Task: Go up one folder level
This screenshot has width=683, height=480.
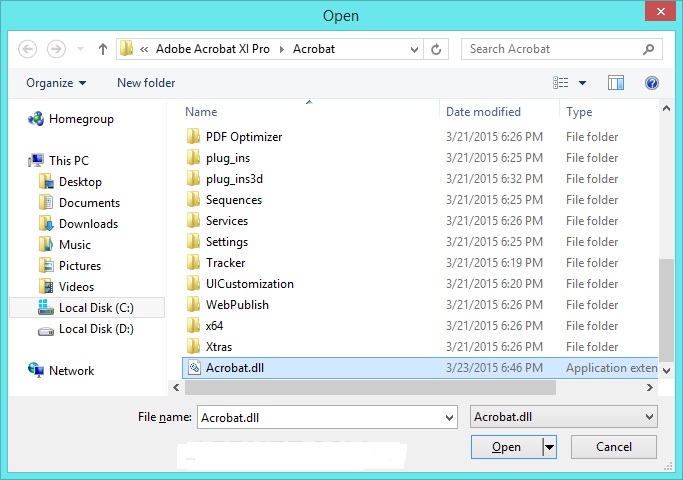Action: pyautogui.click(x=103, y=49)
